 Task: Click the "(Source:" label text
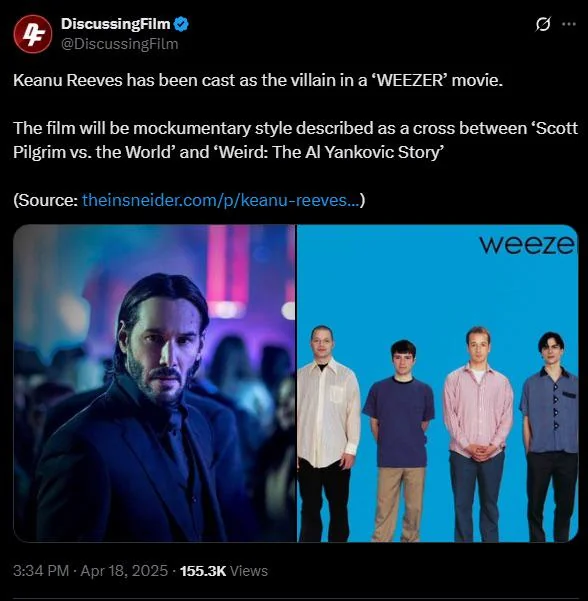(46, 200)
